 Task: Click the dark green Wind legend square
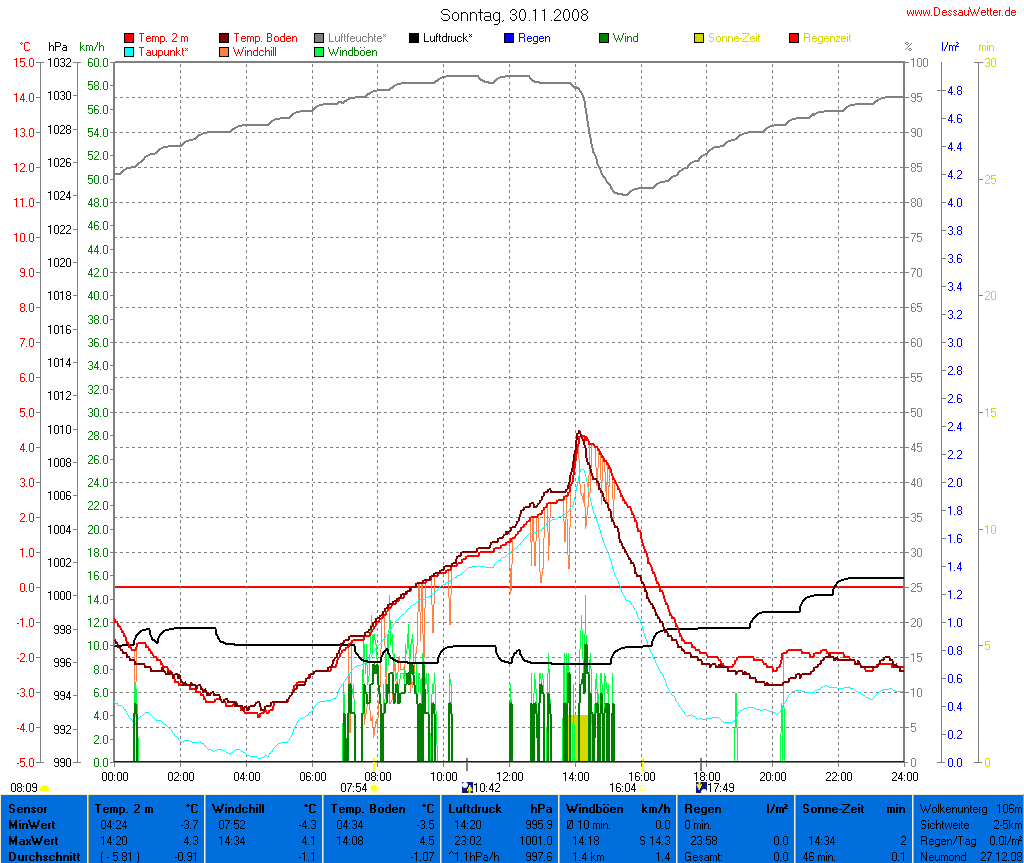pos(604,38)
